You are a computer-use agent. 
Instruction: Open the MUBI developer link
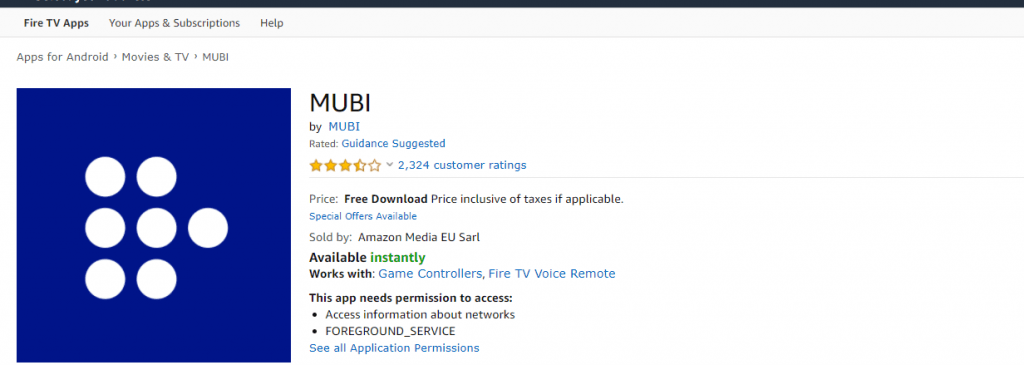click(x=344, y=127)
